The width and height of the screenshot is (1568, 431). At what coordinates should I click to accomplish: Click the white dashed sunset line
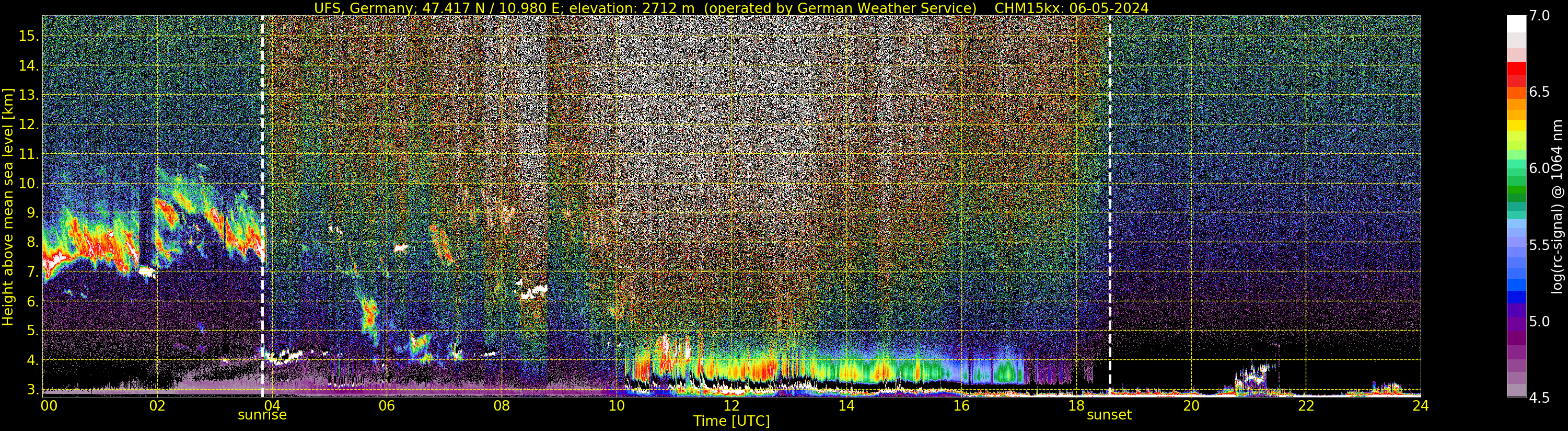click(1110, 206)
